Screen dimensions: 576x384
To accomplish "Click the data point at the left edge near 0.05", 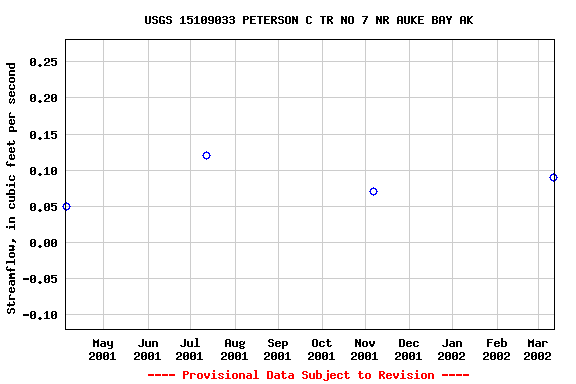I will coord(66,207).
